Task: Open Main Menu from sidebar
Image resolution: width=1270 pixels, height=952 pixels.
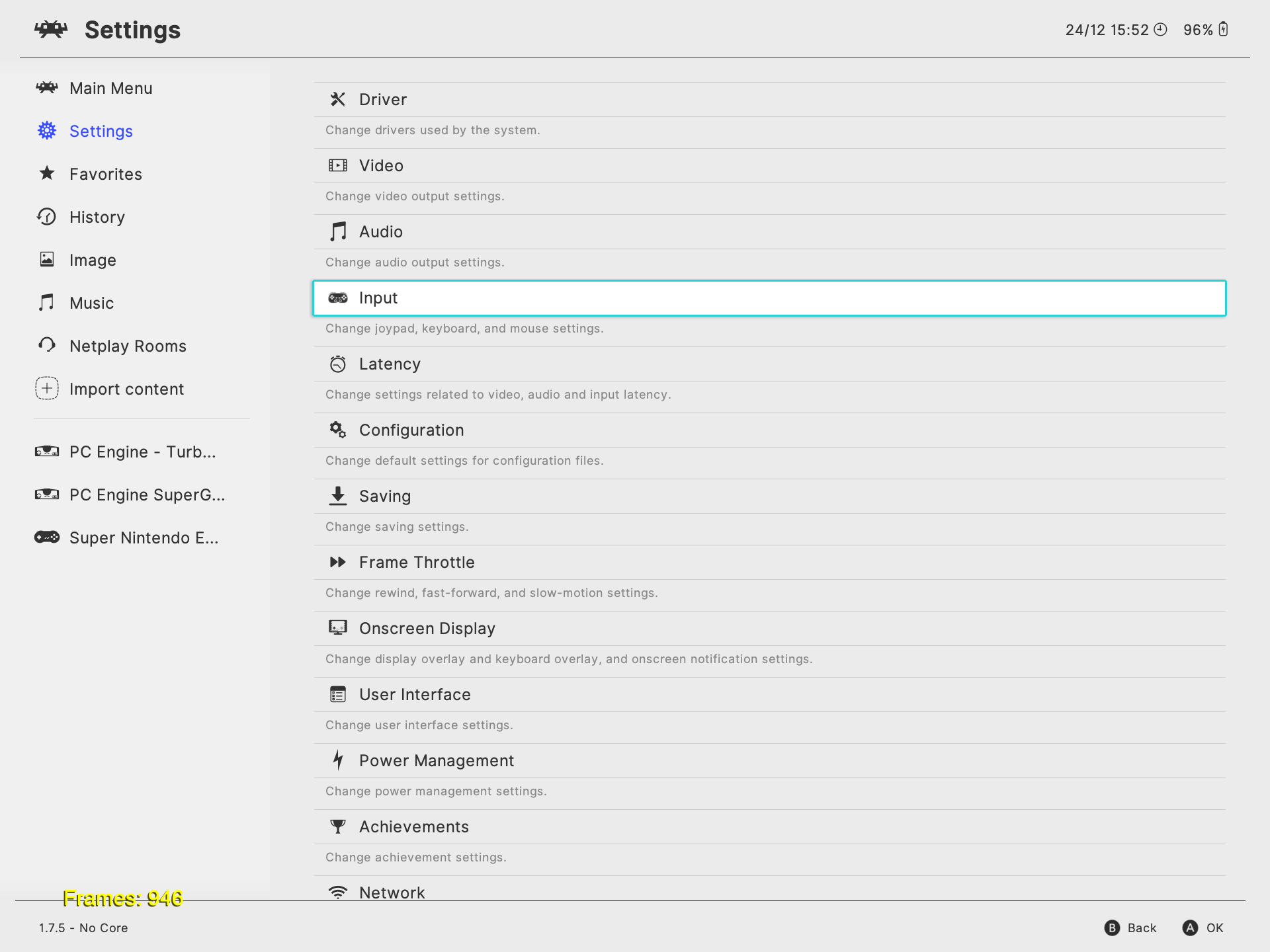Action: click(x=109, y=88)
